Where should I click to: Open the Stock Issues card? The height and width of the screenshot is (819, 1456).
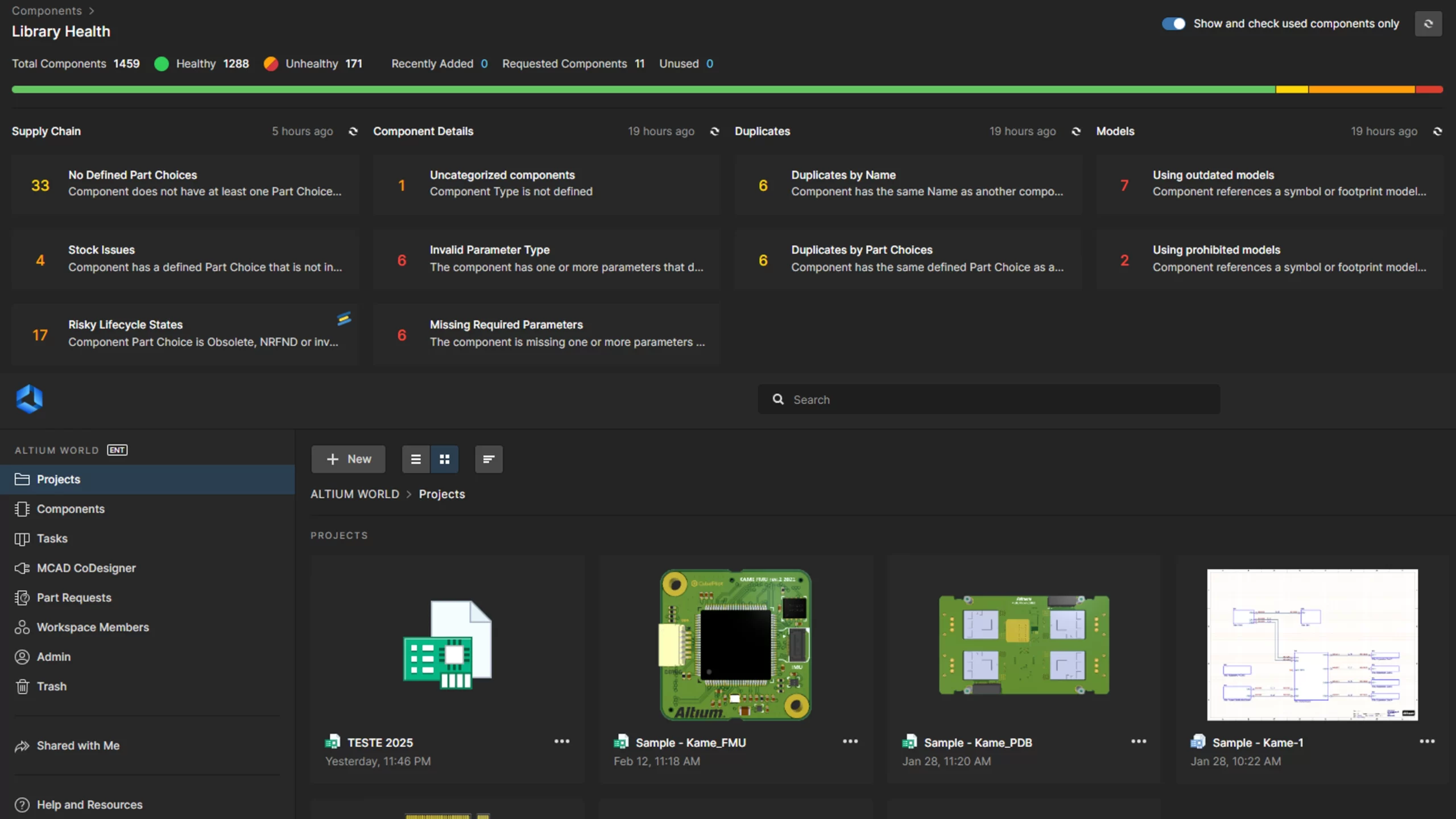coord(185,259)
